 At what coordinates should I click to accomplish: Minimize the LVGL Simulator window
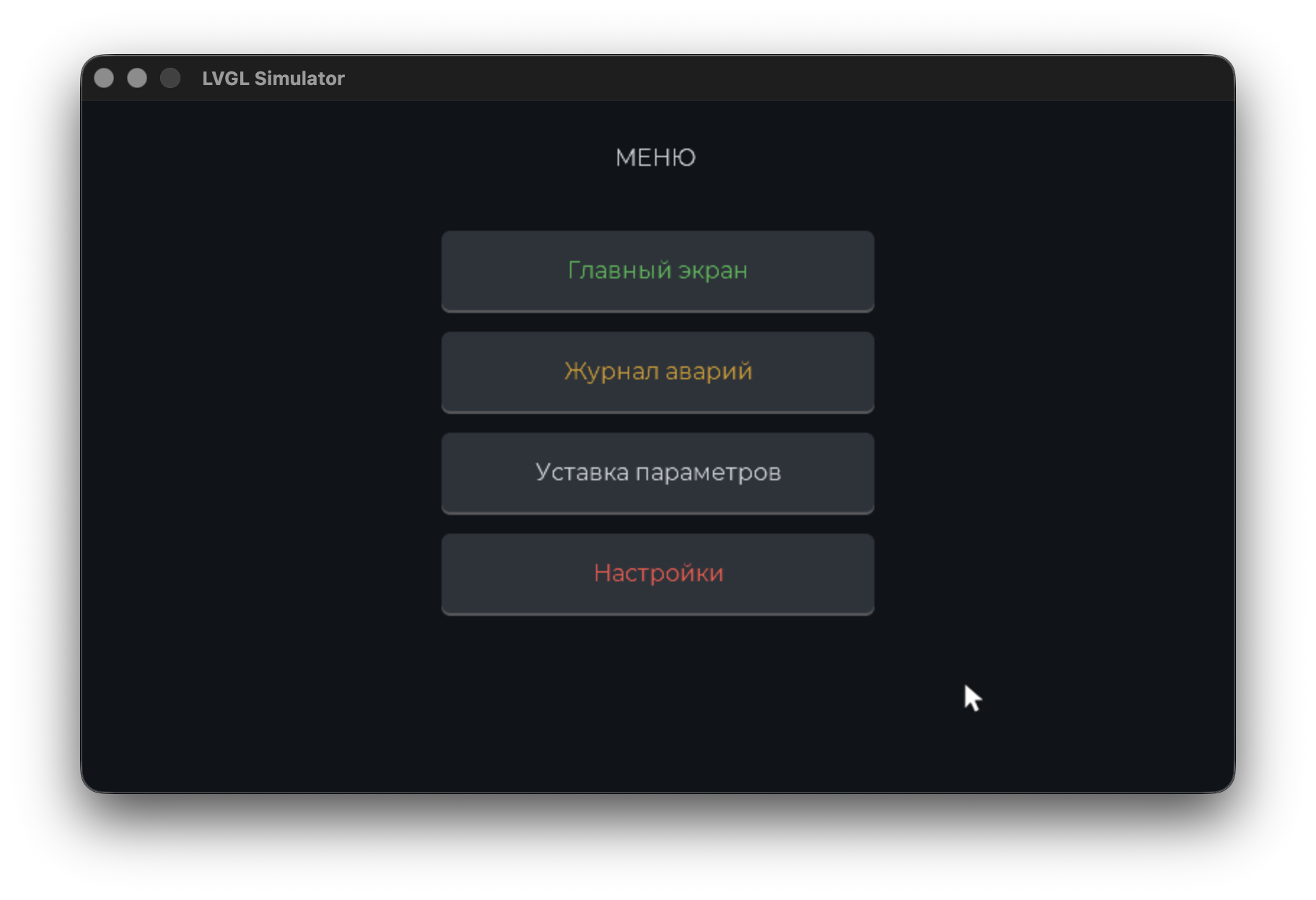click(x=137, y=78)
